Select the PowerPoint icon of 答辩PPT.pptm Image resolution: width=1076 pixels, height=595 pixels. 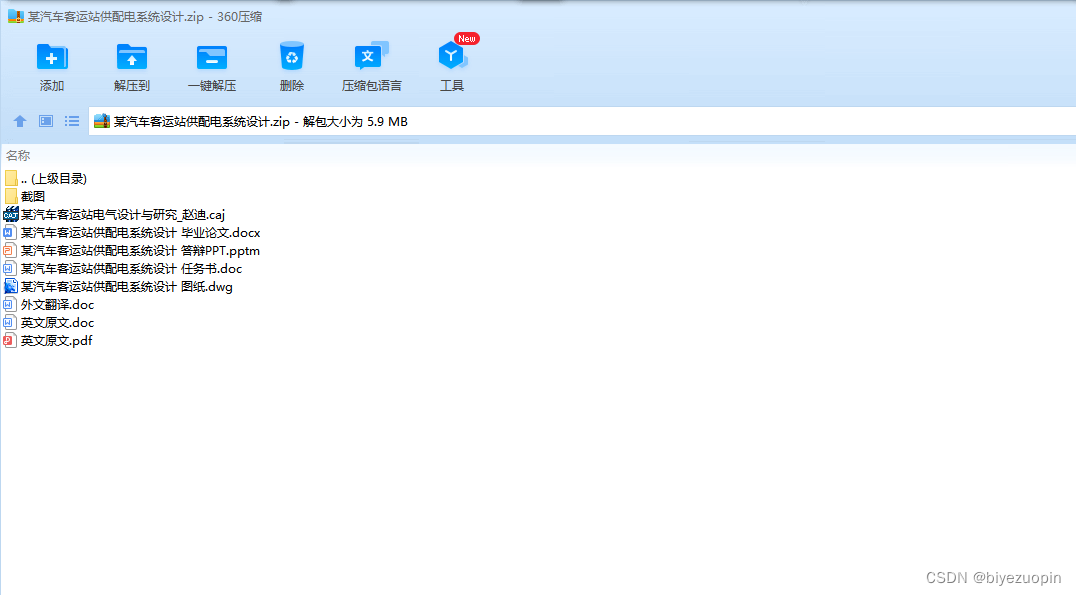(x=10, y=250)
